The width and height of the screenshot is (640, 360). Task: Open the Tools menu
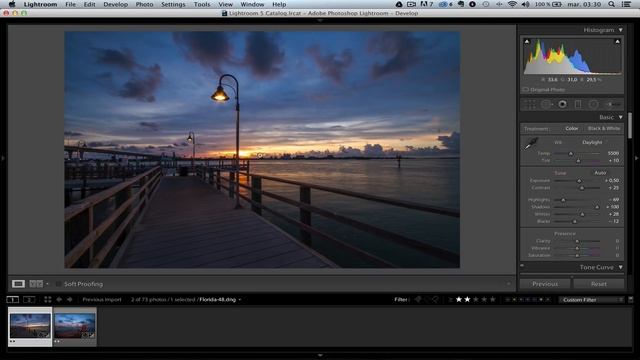(x=202, y=4)
